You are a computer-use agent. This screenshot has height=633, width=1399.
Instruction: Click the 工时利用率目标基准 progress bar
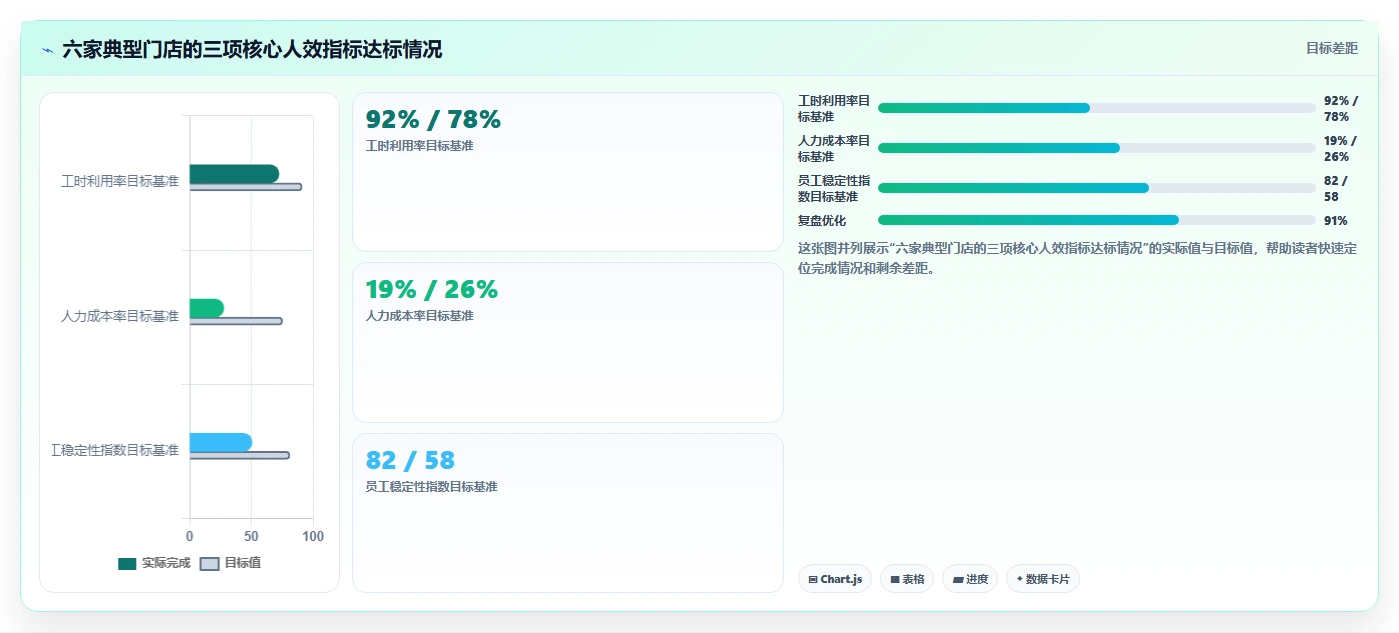(x=1097, y=108)
